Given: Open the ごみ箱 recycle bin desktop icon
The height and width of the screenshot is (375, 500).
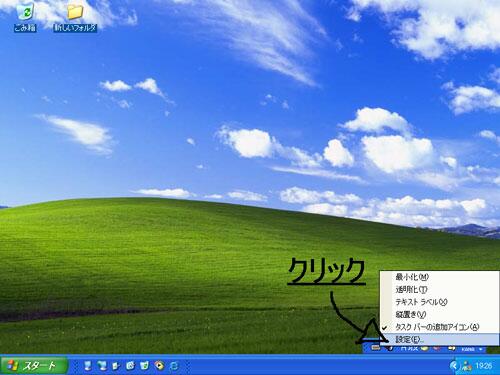Looking at the screenshot, I should click(25, 17).
